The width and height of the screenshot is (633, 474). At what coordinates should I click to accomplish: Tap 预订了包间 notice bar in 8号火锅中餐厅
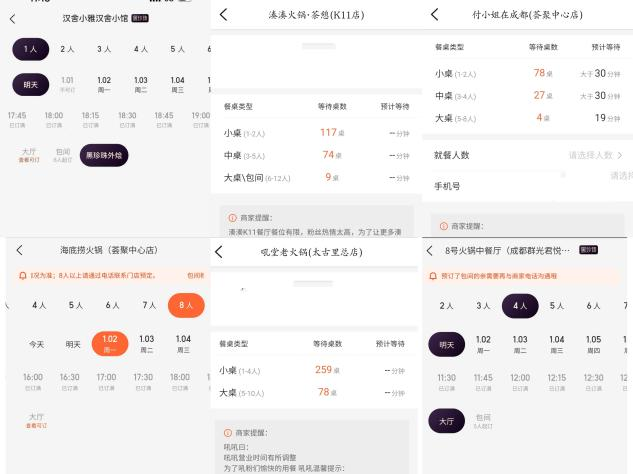coord(525,276)
